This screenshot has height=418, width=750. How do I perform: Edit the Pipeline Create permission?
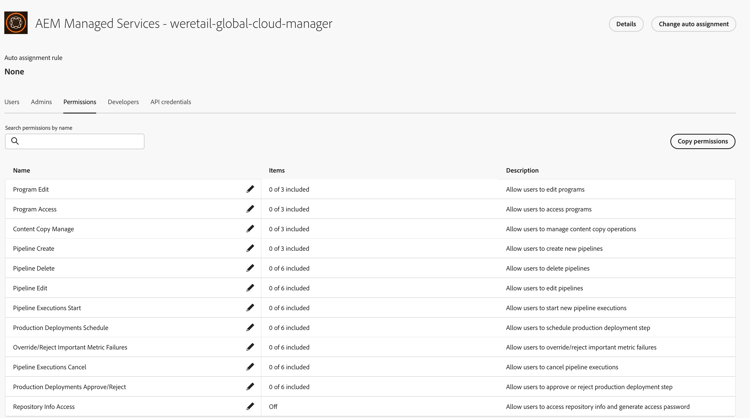click(x=250, y=248)
